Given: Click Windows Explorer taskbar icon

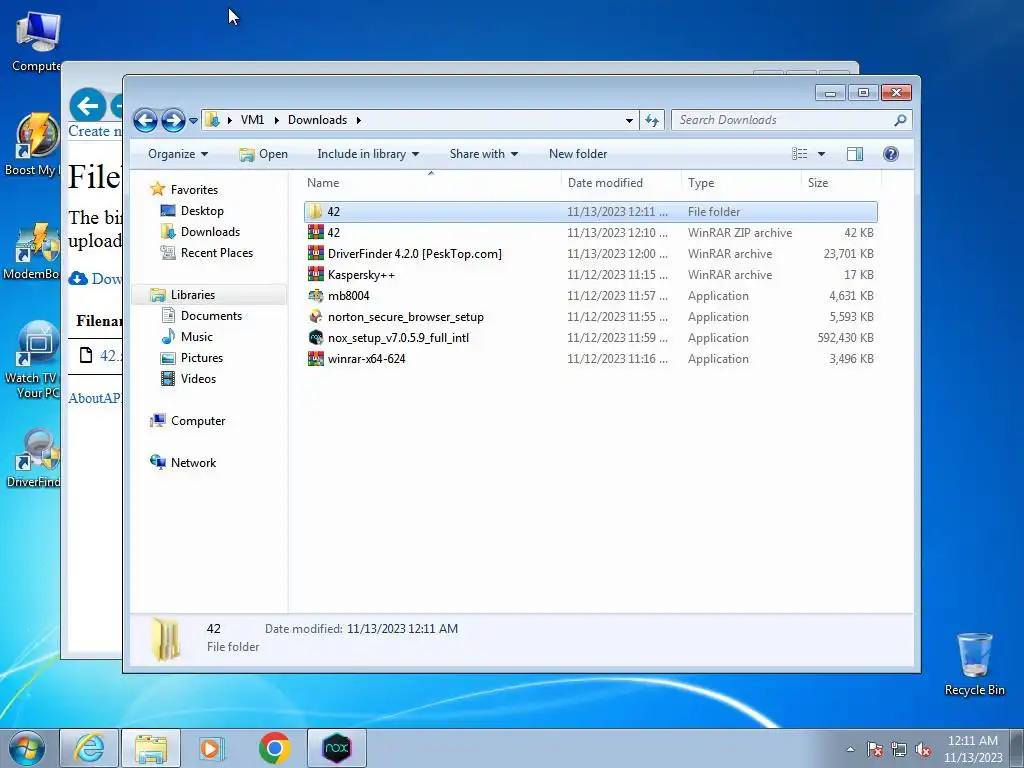Looking at the screenshot, I should (150, 748).
